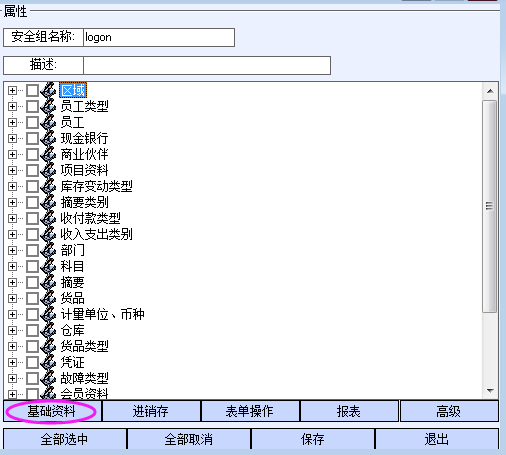The image size is (506, 455).
Task: Click the 退出 button
Action: click(x=437, y=439)
